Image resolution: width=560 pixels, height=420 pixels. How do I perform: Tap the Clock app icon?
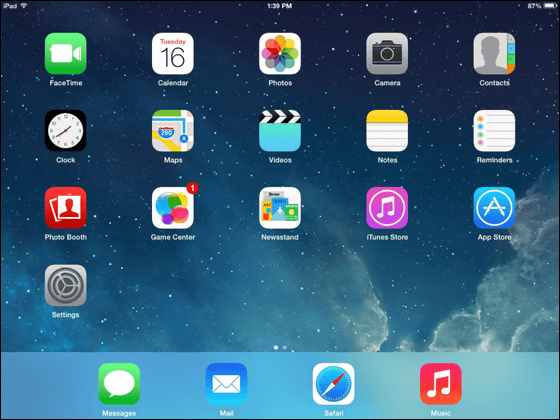[66, 131]
